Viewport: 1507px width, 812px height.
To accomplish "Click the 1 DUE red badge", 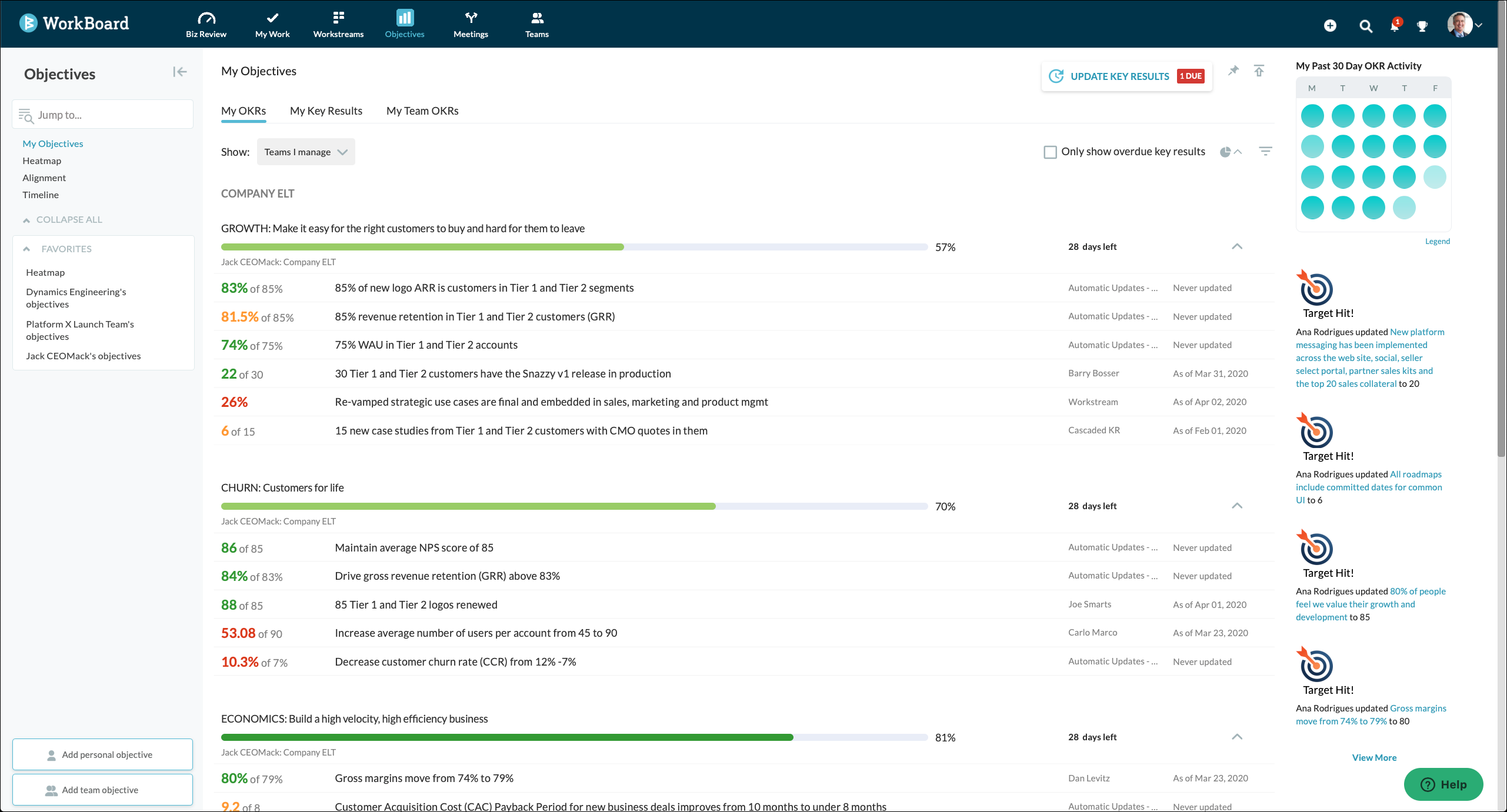I will coord(1191,76).
